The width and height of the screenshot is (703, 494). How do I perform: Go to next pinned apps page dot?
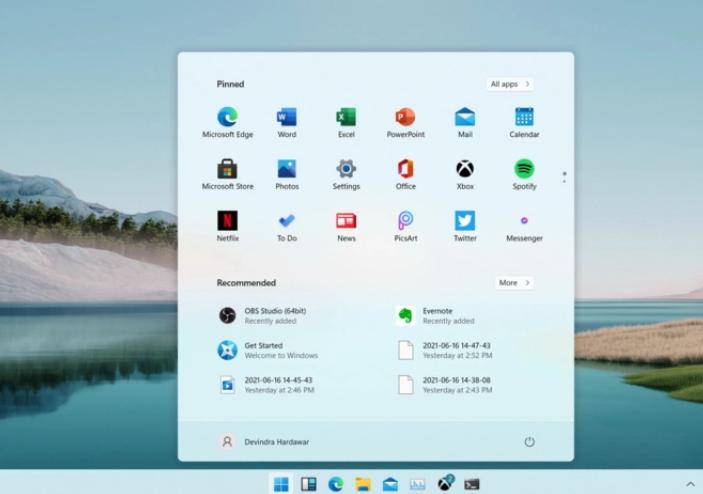(564, 182)
